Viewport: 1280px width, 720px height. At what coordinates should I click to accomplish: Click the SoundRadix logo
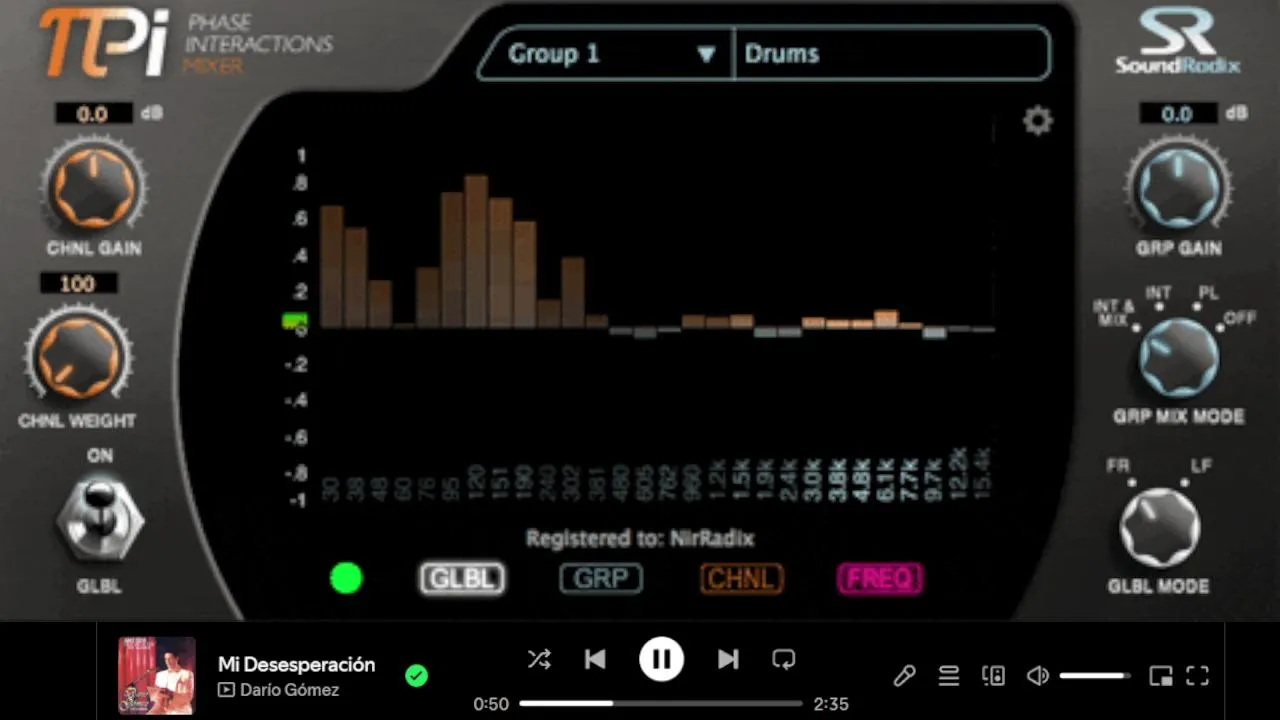[x=1178, y=43]
